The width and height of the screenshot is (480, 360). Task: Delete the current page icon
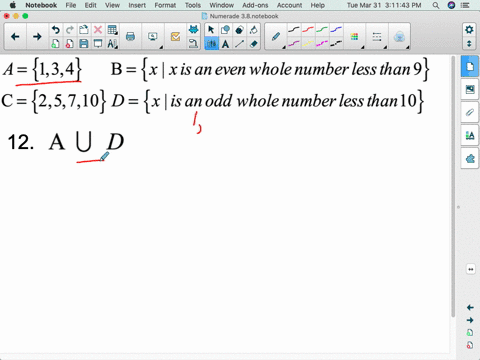pos(70,43)
